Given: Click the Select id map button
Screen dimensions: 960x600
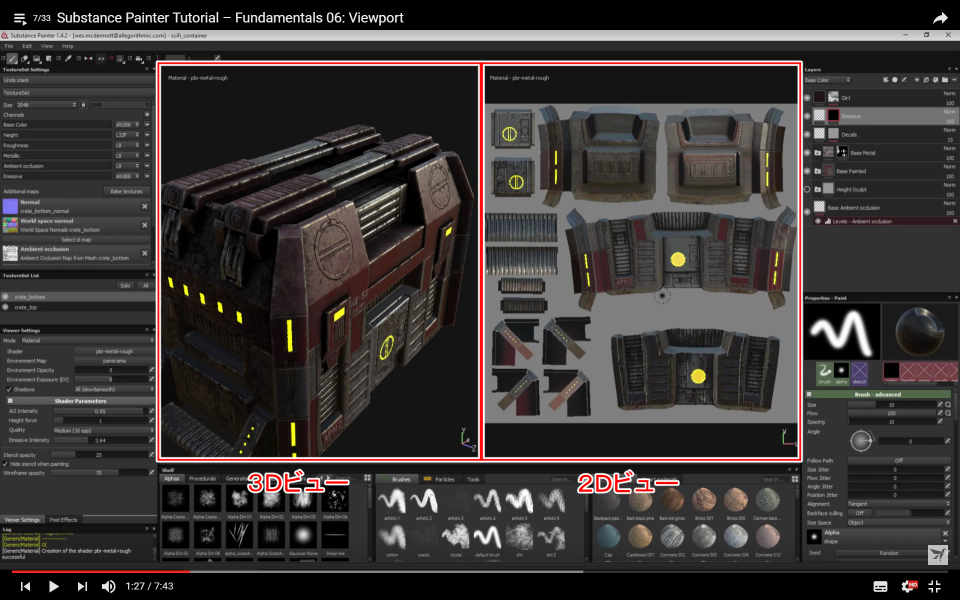Looking at the screenshot, I should click(76, 239).
